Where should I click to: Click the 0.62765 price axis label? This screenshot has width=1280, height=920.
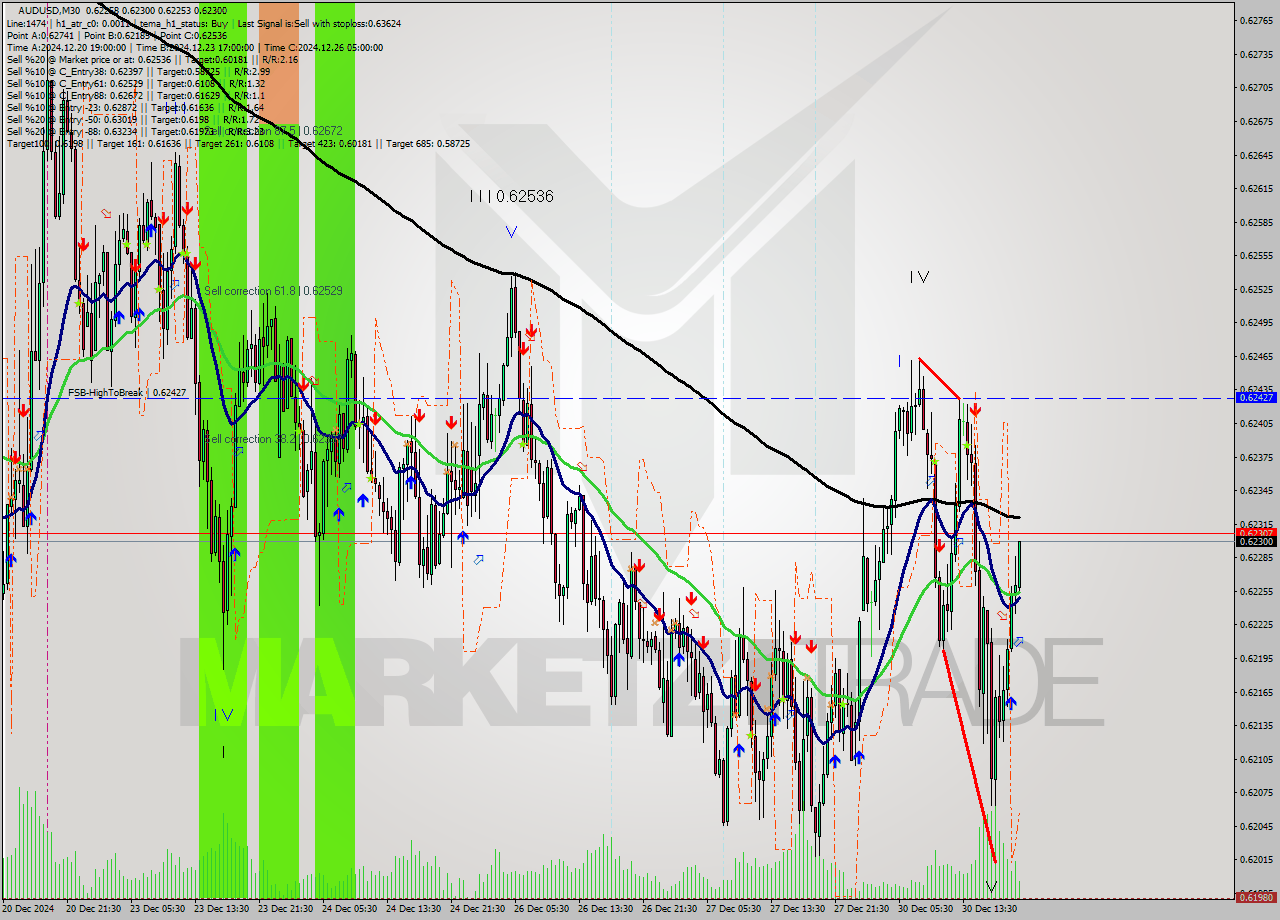[x=1256, y=20]
